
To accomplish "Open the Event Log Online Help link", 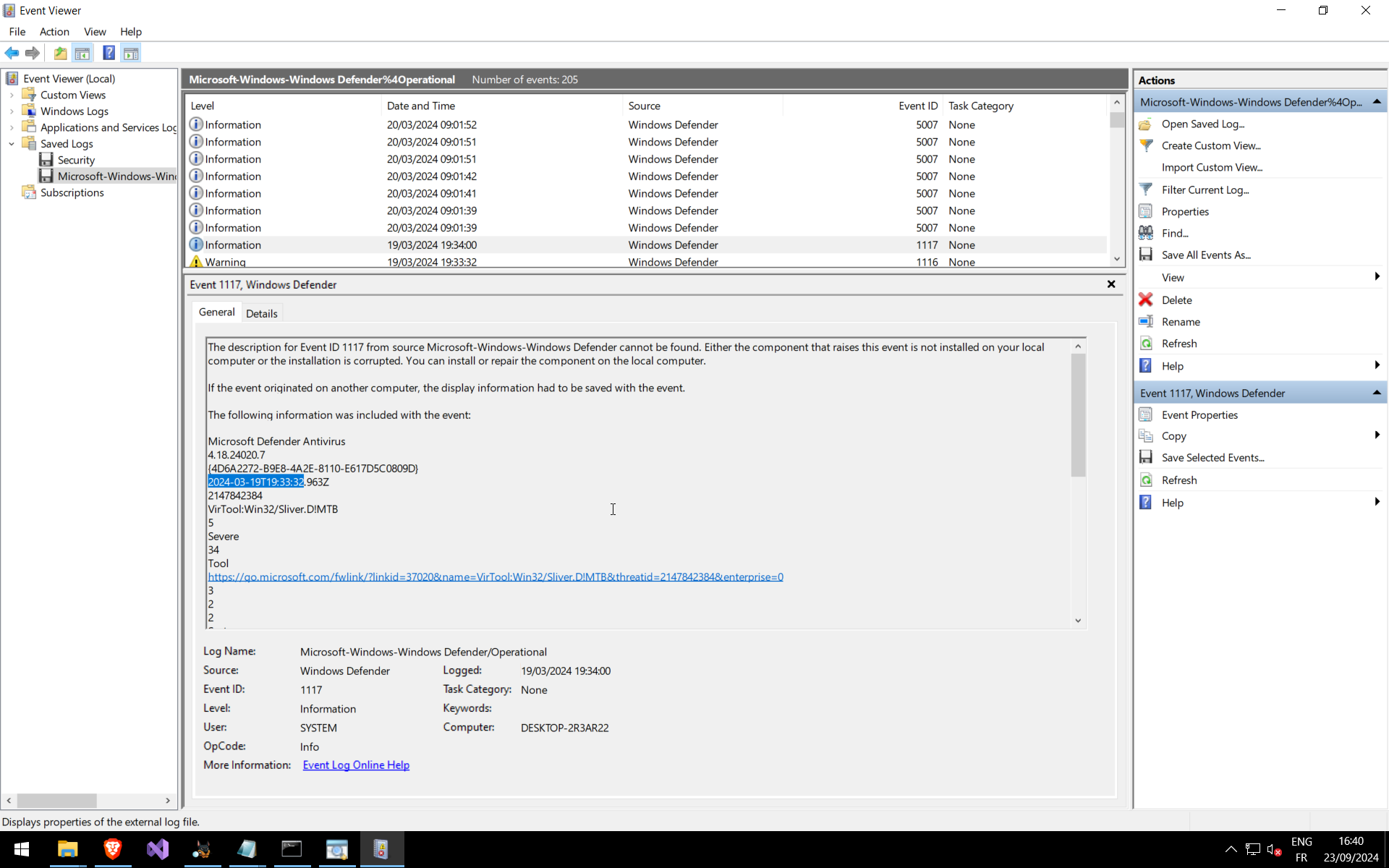I will (356, 765).
